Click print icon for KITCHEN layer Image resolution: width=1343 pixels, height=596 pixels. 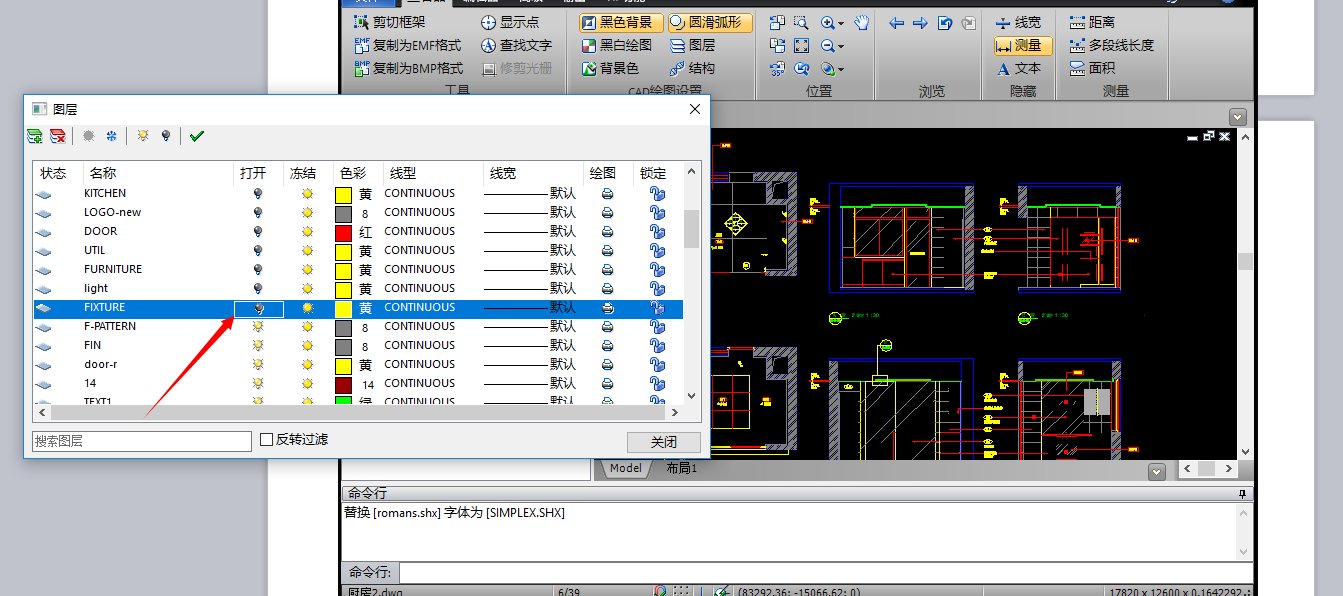pos(607,194)
